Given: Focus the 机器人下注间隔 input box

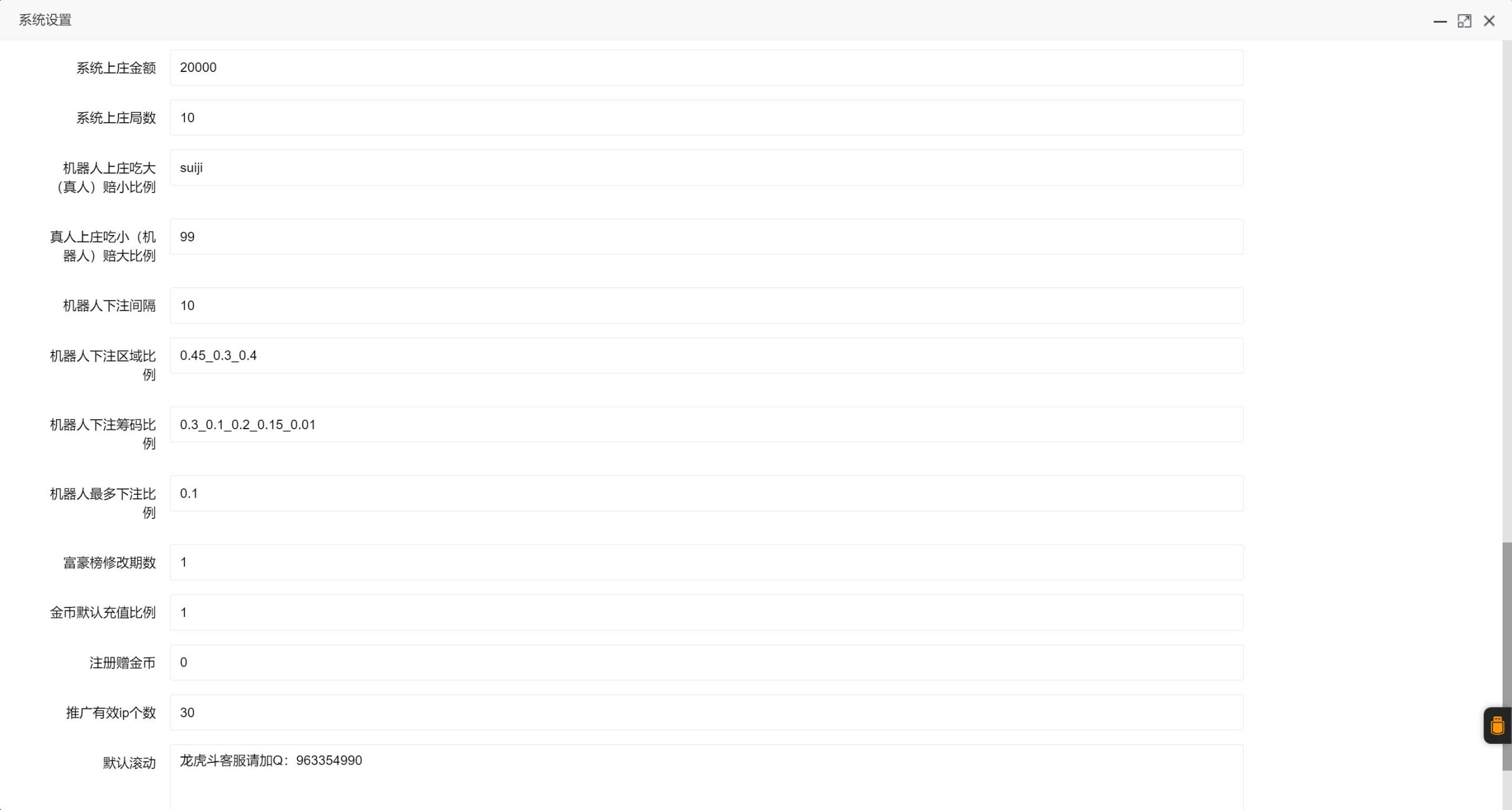Looking at the screenshot, I should 706,306.
